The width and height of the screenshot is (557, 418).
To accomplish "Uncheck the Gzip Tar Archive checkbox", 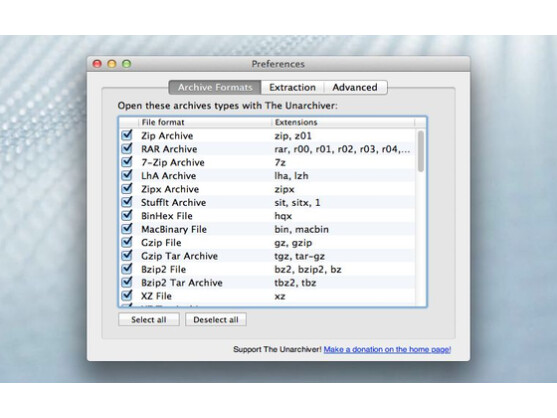I will pyautogui.click(x=127, y=256).
